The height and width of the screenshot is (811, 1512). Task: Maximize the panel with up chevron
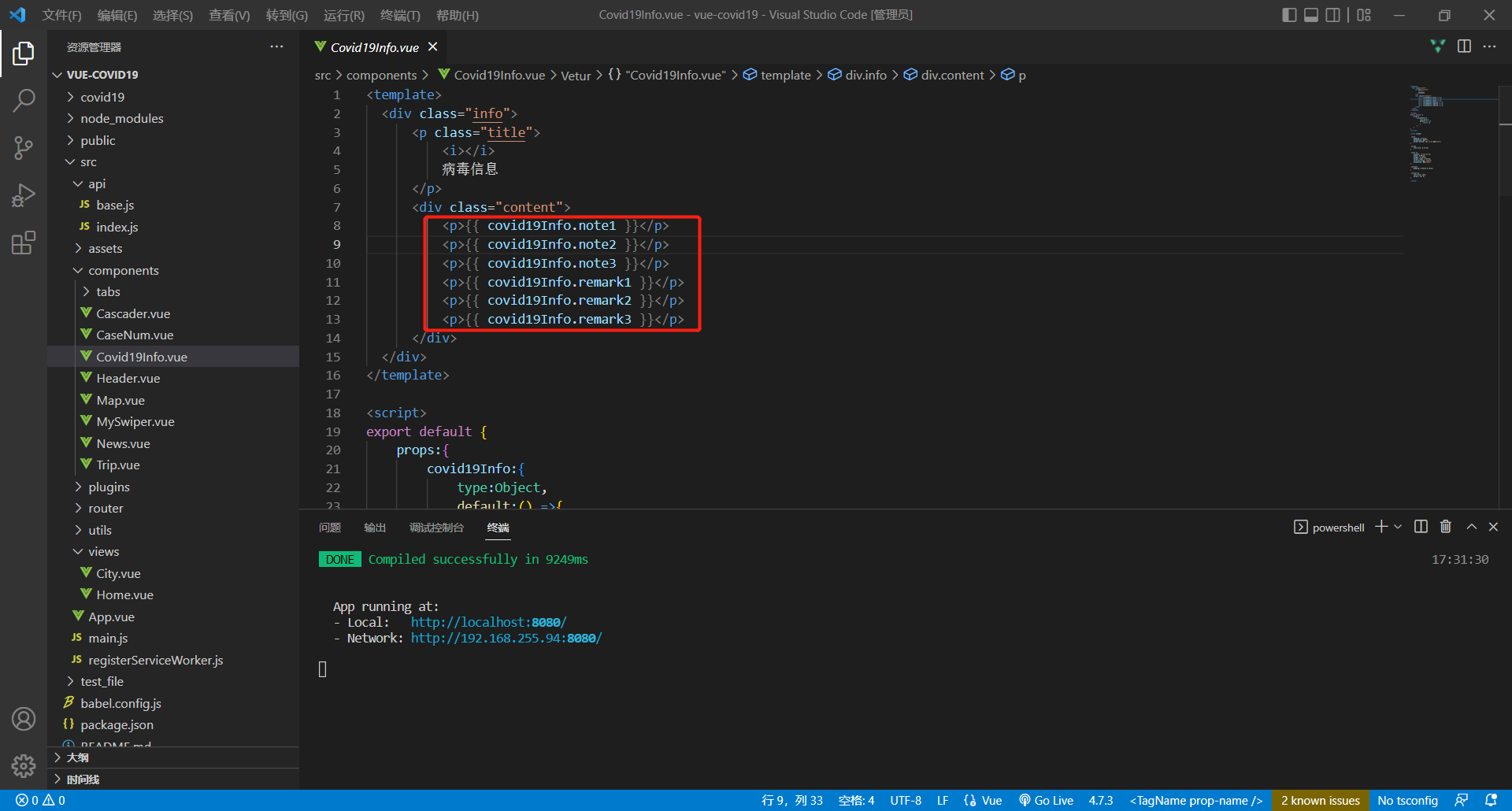1471,527
